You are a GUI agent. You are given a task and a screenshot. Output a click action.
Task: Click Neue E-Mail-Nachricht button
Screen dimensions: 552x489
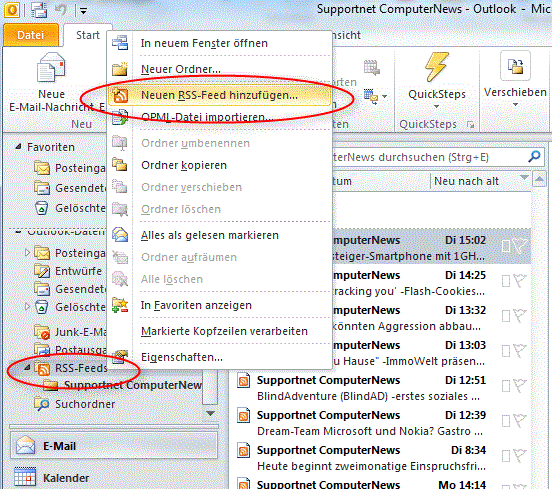(x=51, y=82)
